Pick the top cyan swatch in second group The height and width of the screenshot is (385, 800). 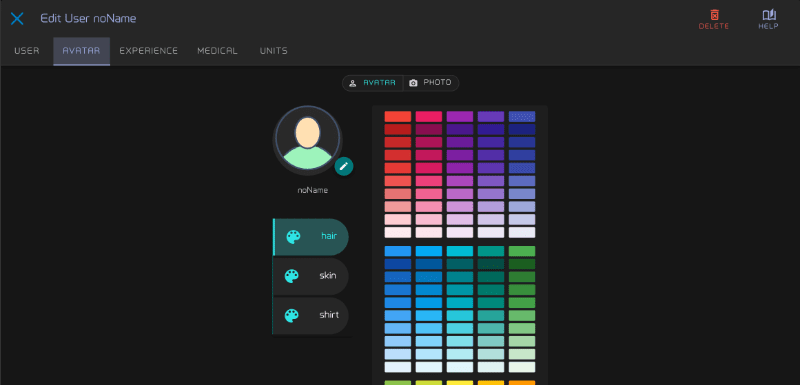coord(460,251)
